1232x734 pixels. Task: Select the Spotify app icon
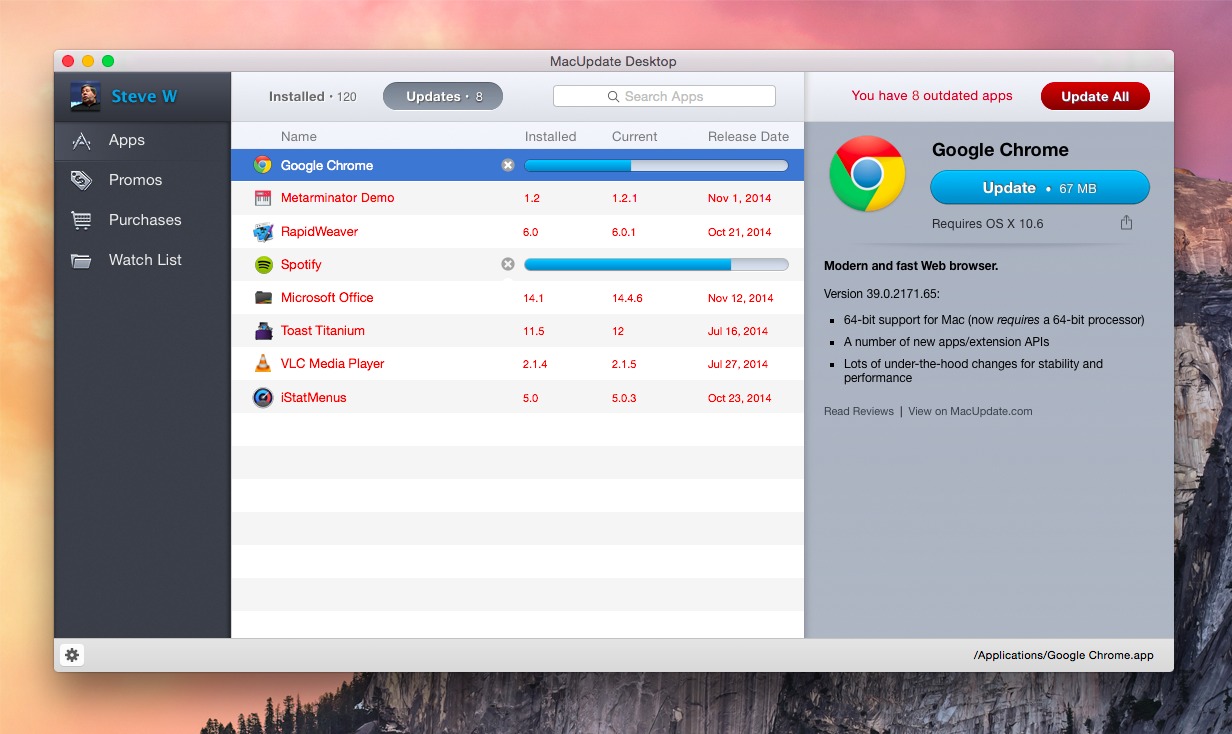262,264
